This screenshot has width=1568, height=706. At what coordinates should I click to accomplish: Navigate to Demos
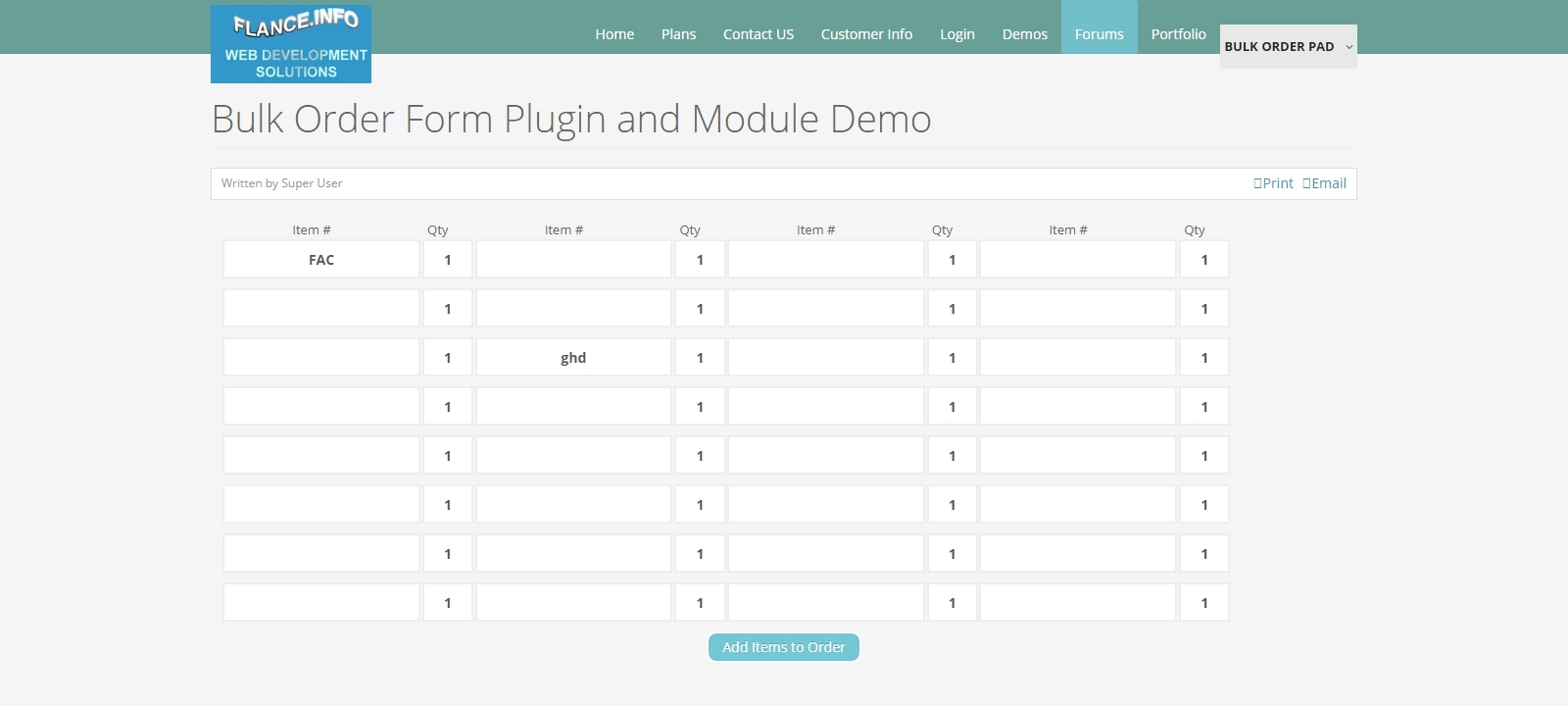(1025, 34)
